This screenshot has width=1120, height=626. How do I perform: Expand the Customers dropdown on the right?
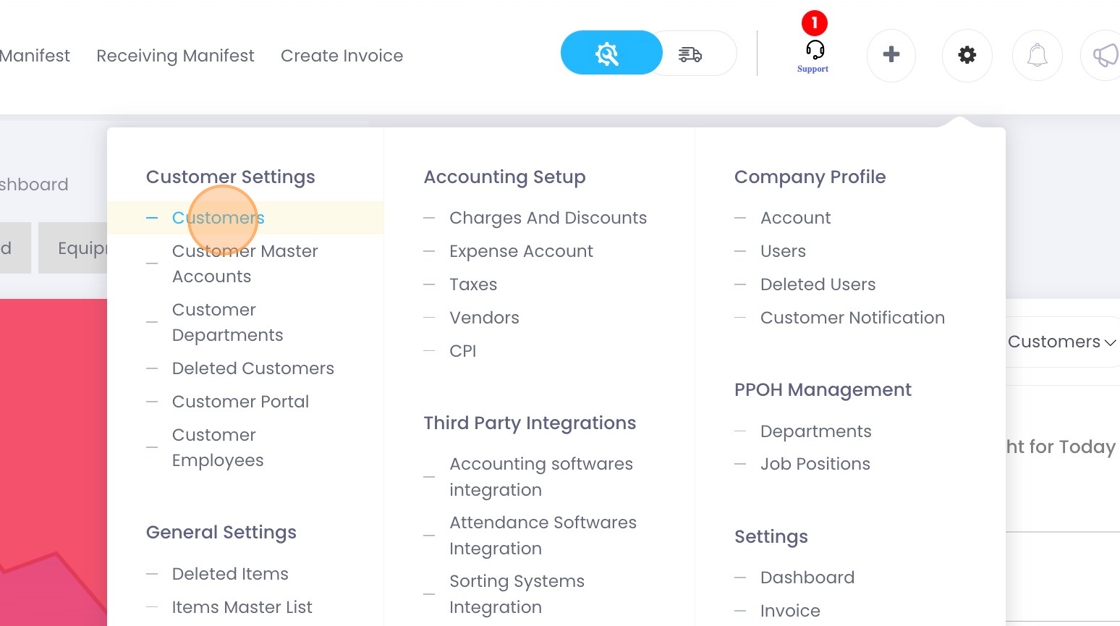1061,342
